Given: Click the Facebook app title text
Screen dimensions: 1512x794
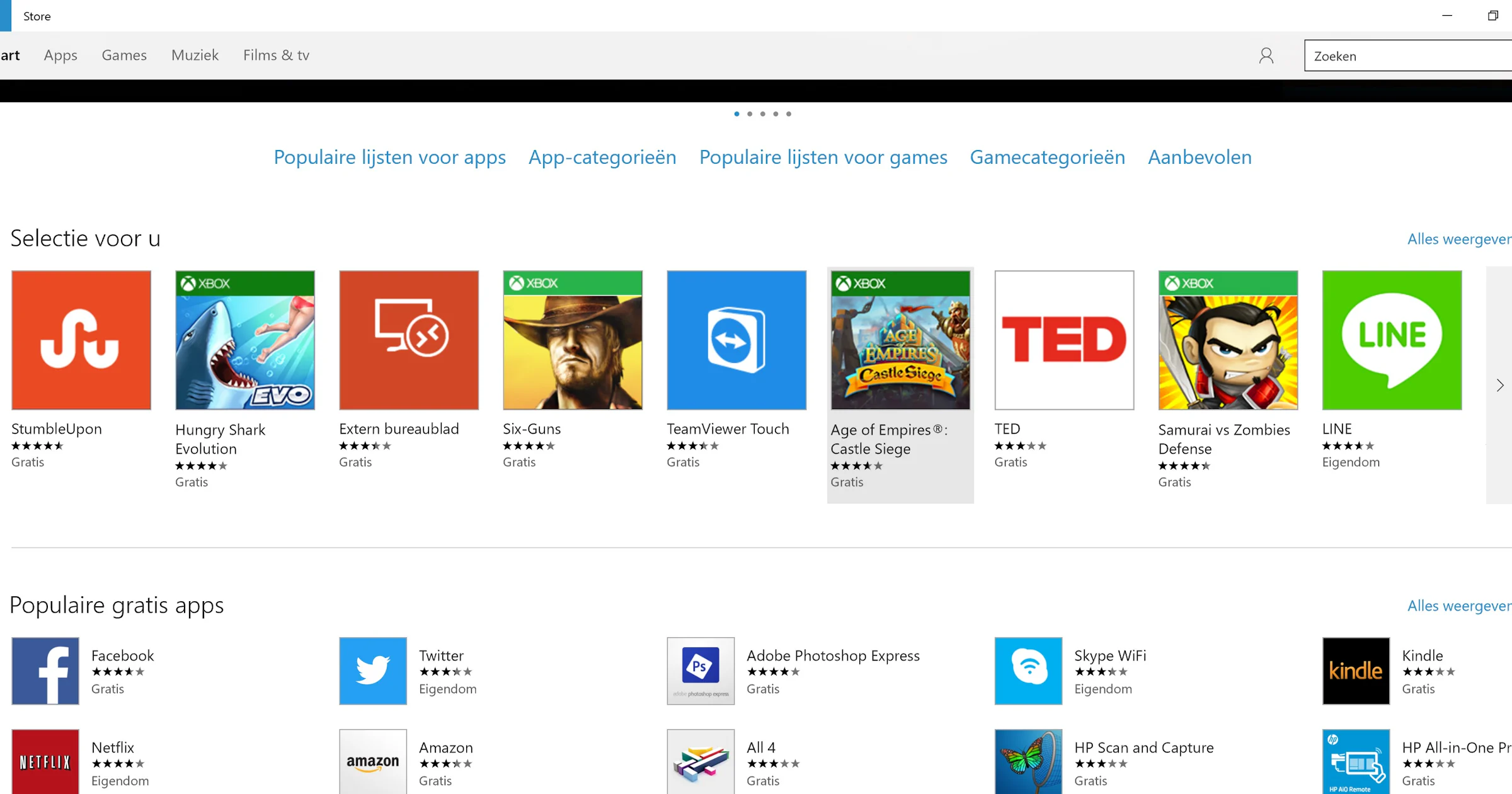Looking at the screenshot, I should [x=122, y=655].
